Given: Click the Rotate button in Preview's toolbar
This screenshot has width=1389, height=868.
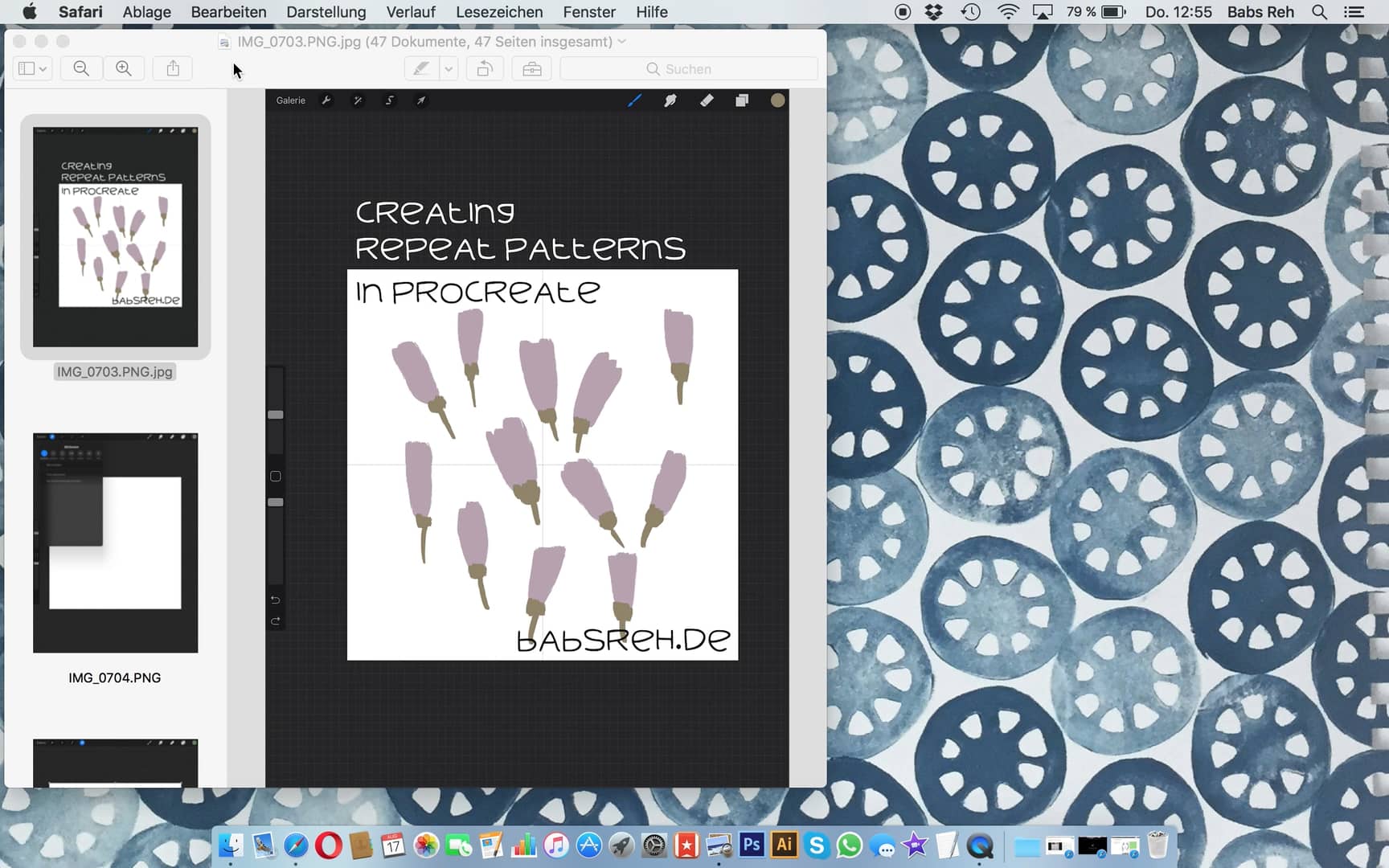Looking at the screenshot, I should (x=484, y=68).
